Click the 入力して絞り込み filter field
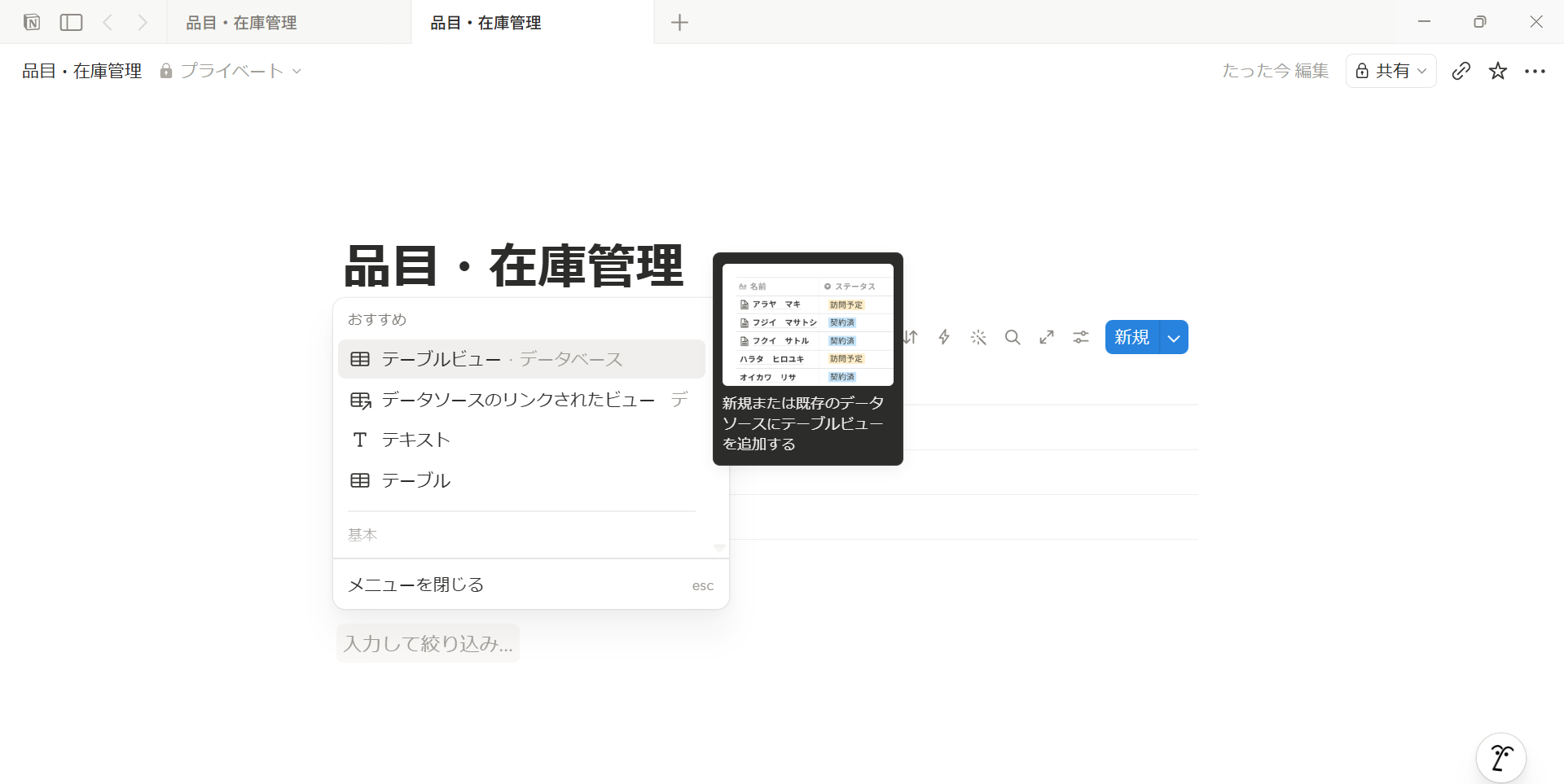 click(x=428, y=643)
